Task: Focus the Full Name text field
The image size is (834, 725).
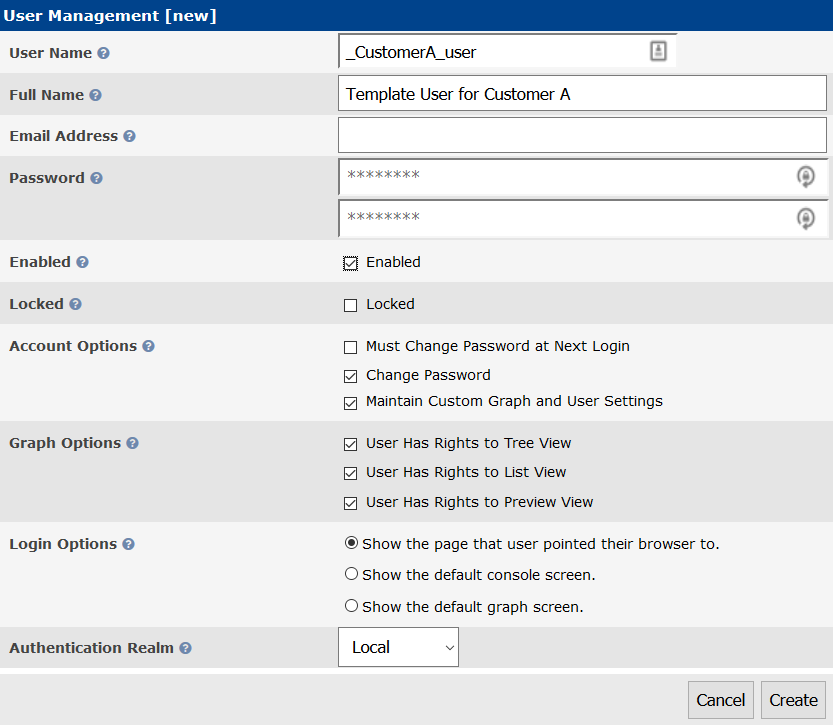Action: point(582,93)
